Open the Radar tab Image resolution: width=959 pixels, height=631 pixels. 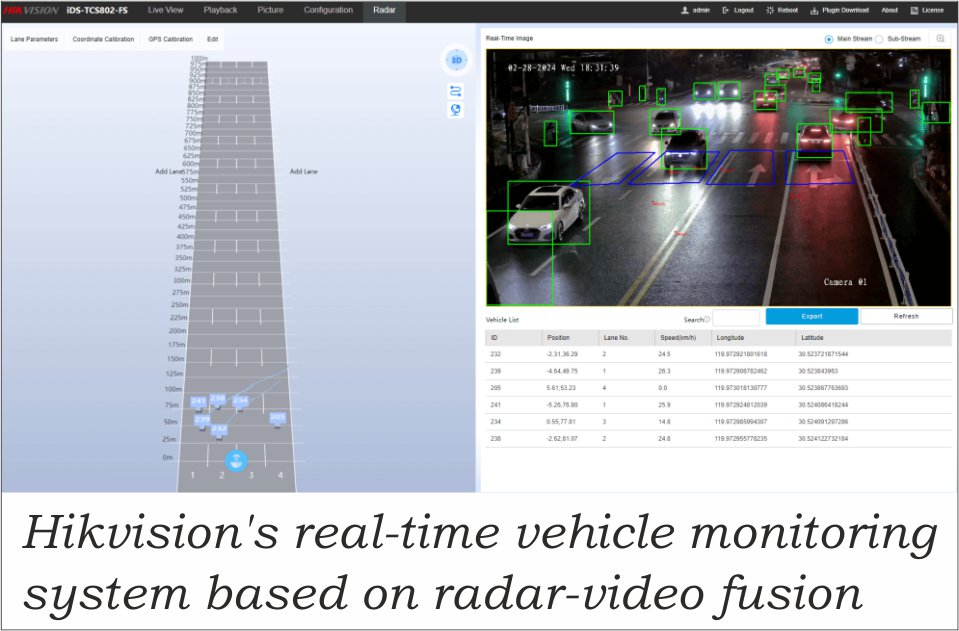(384, 10)
